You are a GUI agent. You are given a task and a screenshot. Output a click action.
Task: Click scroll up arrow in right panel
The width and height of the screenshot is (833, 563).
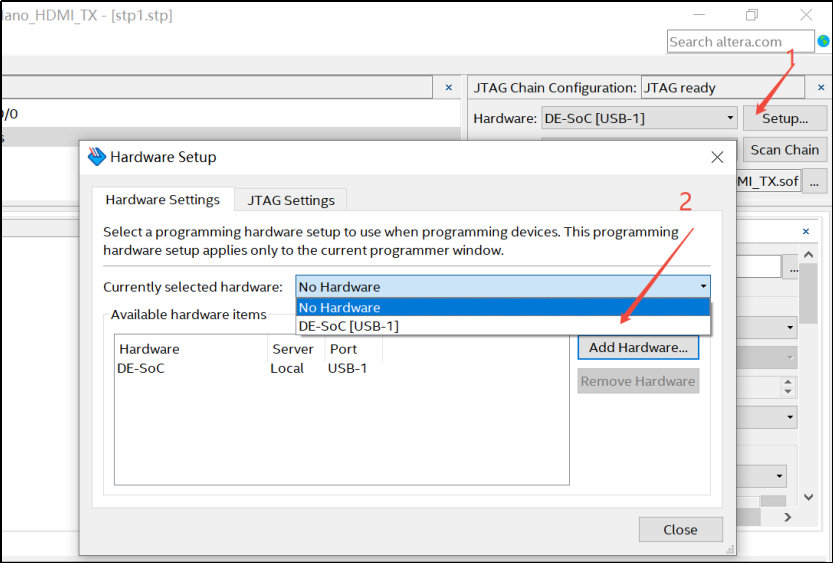(x=809, y=254)
